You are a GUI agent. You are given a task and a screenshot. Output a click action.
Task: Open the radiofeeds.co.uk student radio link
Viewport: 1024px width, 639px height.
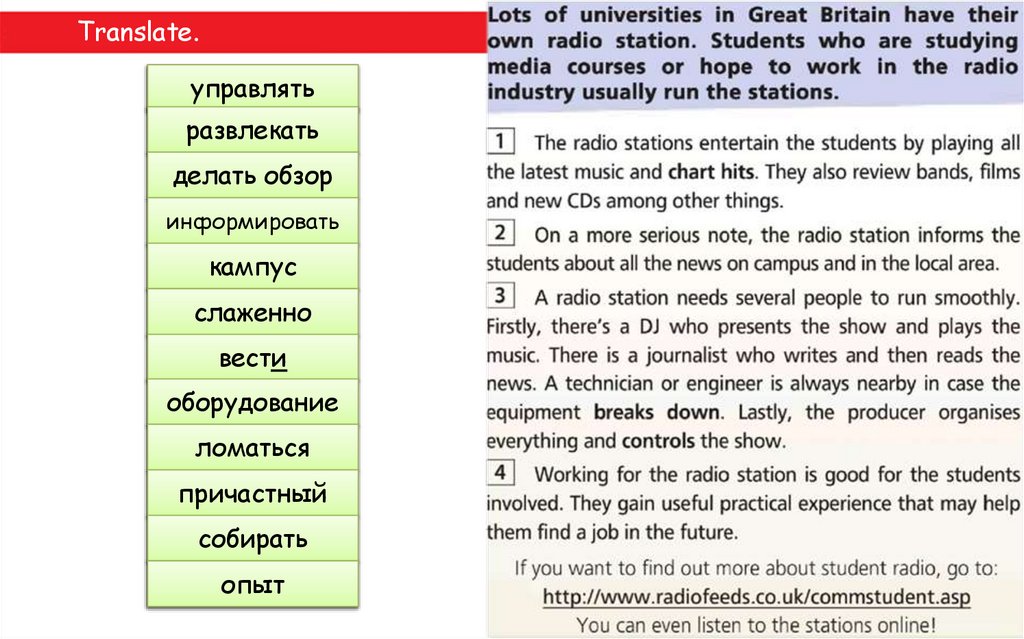[756, 597]
